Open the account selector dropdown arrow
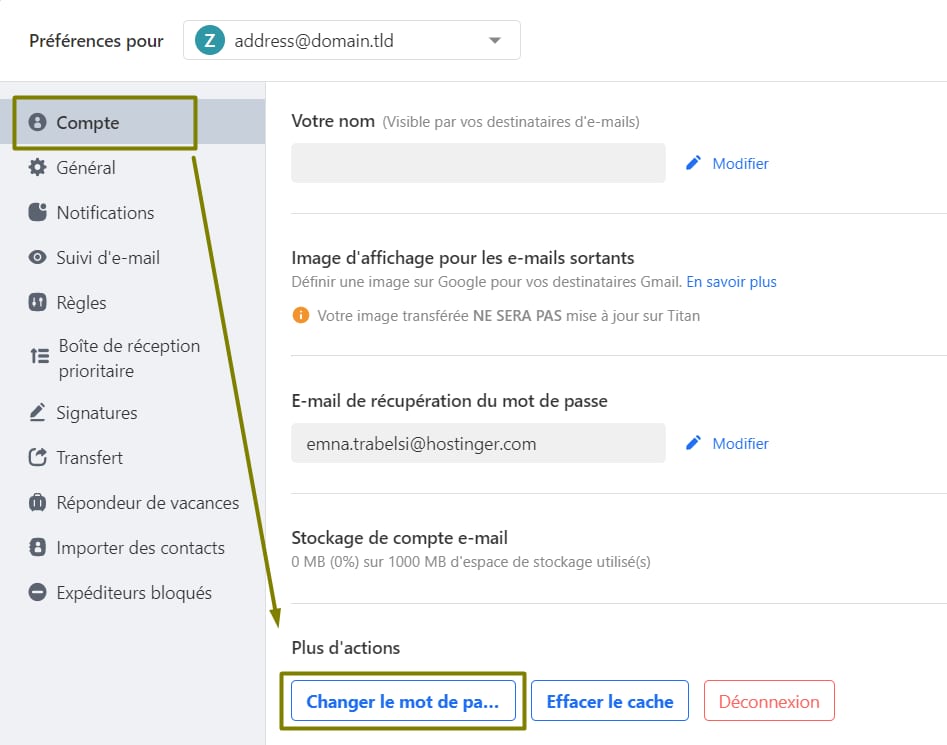Viewport: 947px width, 745px height. tap(494, 41)
